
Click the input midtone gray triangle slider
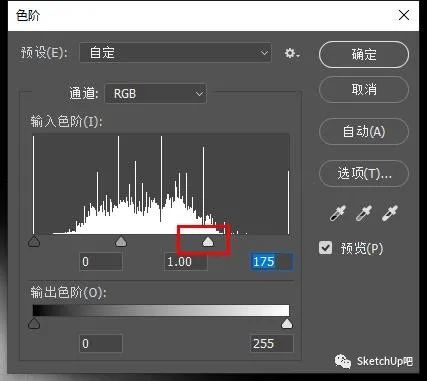[x=121, y=241]
